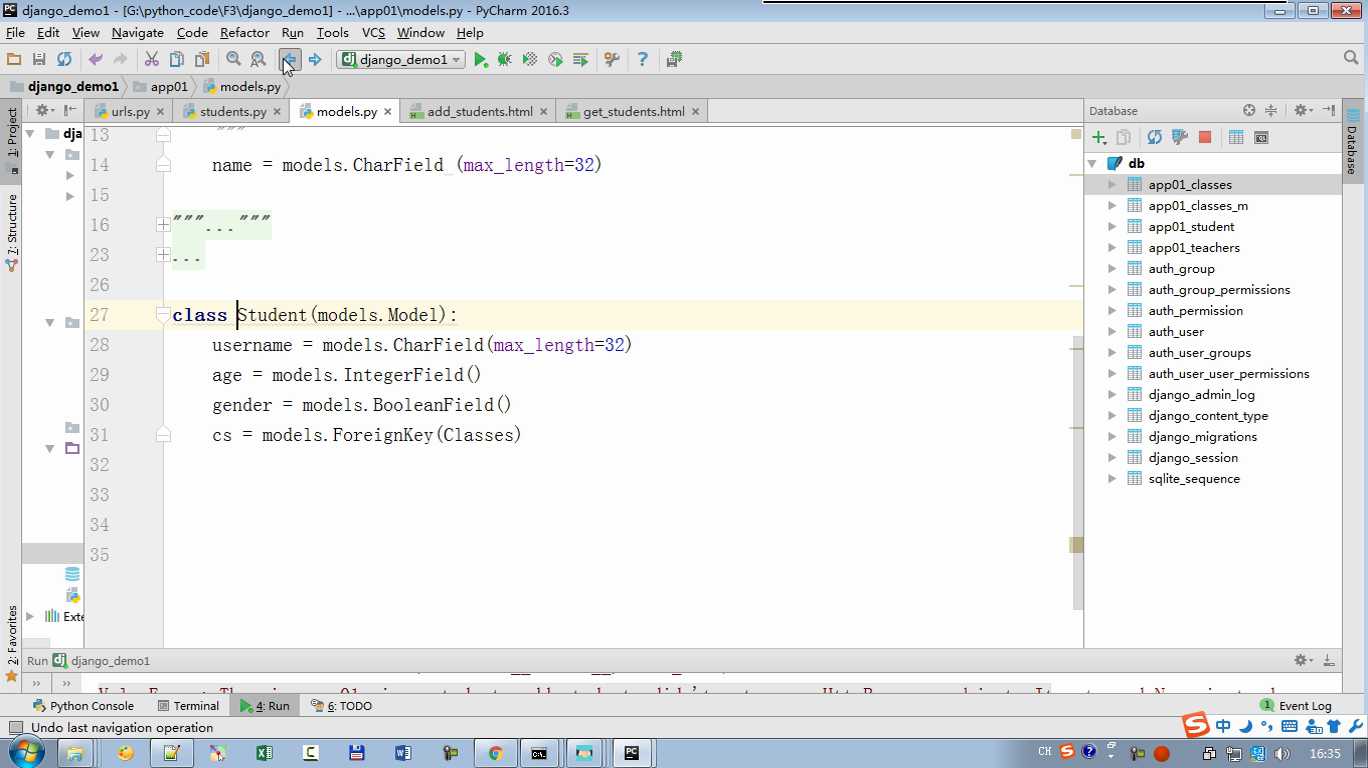Open the File menu
Screen dimensions: 1368x768
tap(14, 33)
